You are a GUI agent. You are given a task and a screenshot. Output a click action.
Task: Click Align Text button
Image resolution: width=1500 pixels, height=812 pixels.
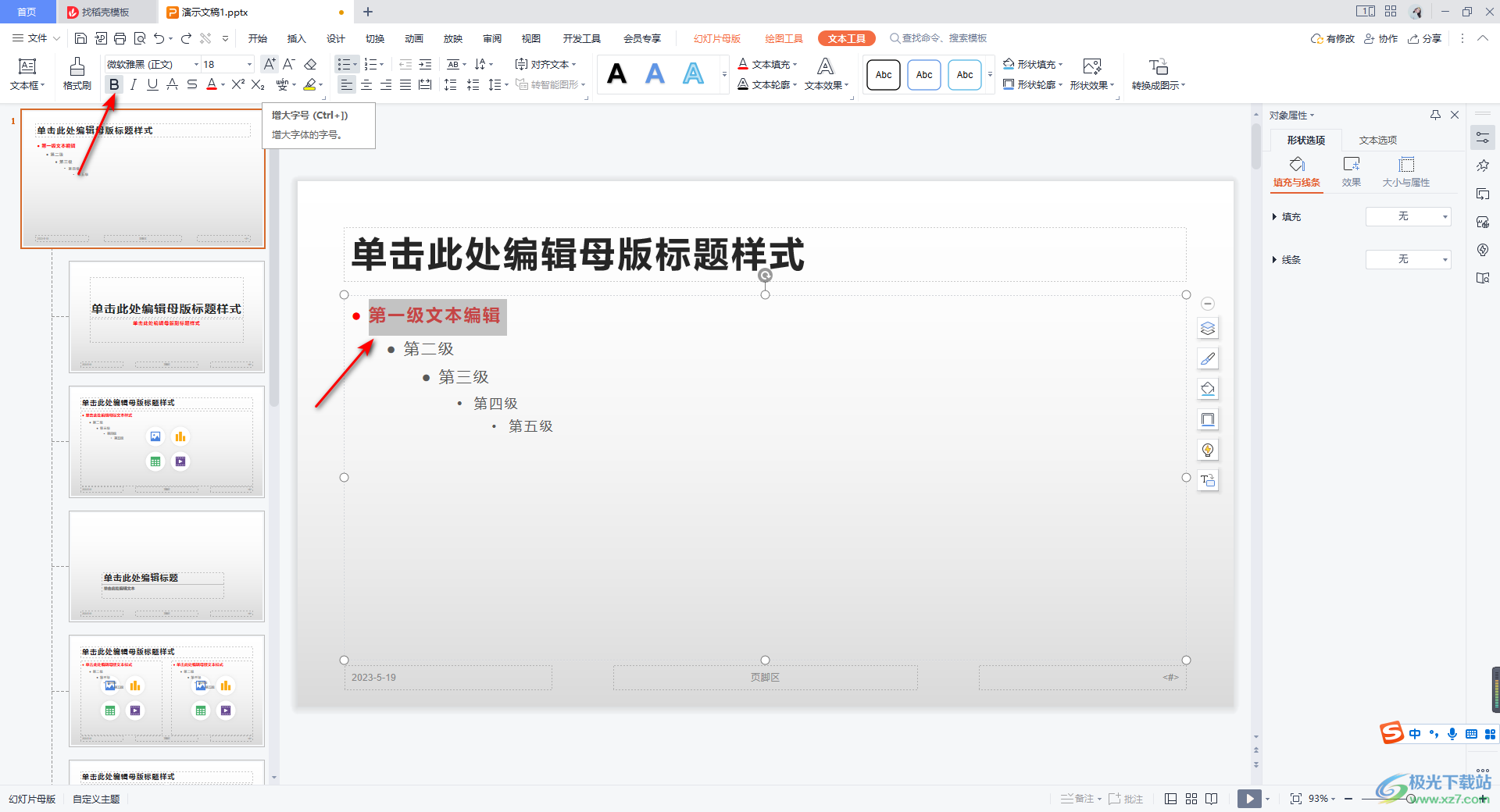[545, 64]
